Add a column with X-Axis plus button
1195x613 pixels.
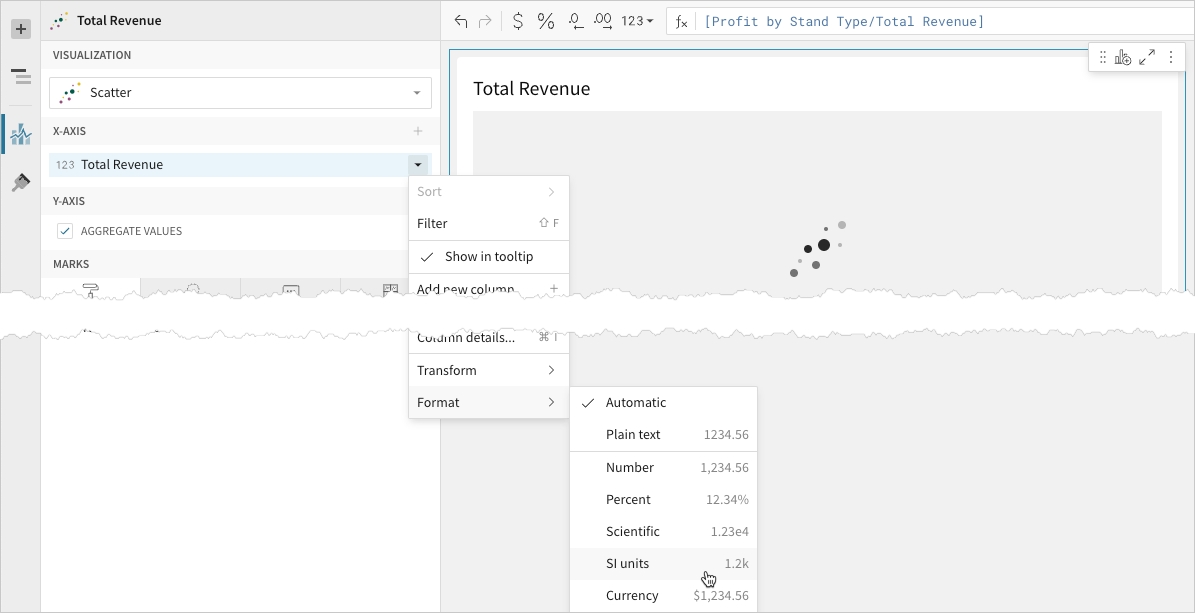point(418,131)
